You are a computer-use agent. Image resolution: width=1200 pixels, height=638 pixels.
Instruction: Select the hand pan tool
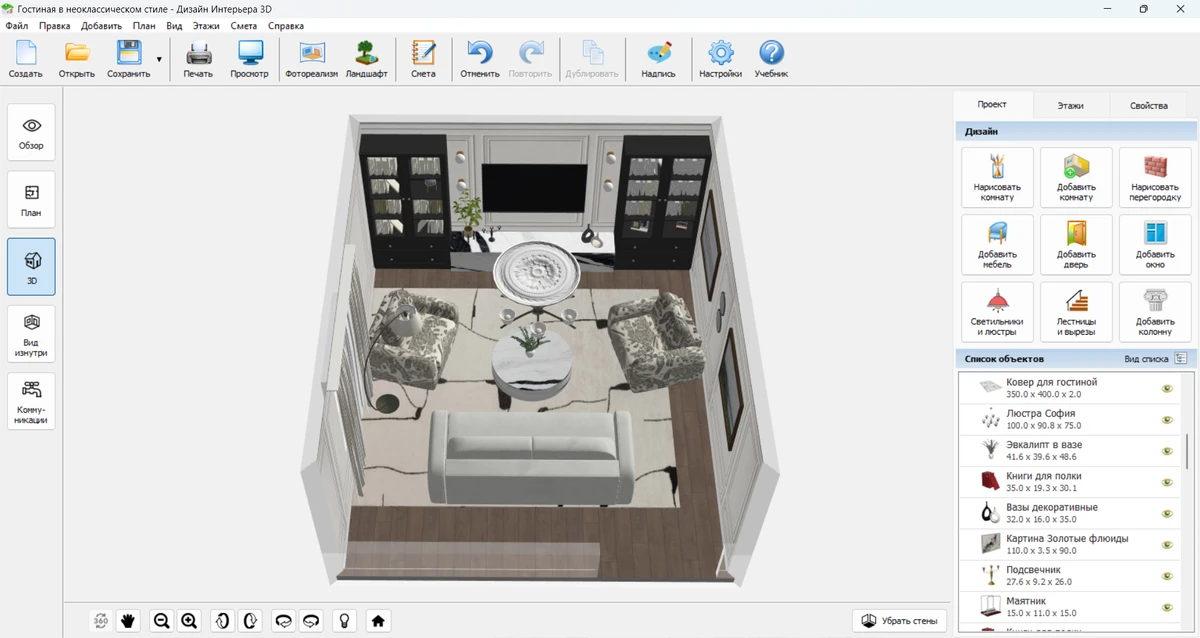point(128,621)
